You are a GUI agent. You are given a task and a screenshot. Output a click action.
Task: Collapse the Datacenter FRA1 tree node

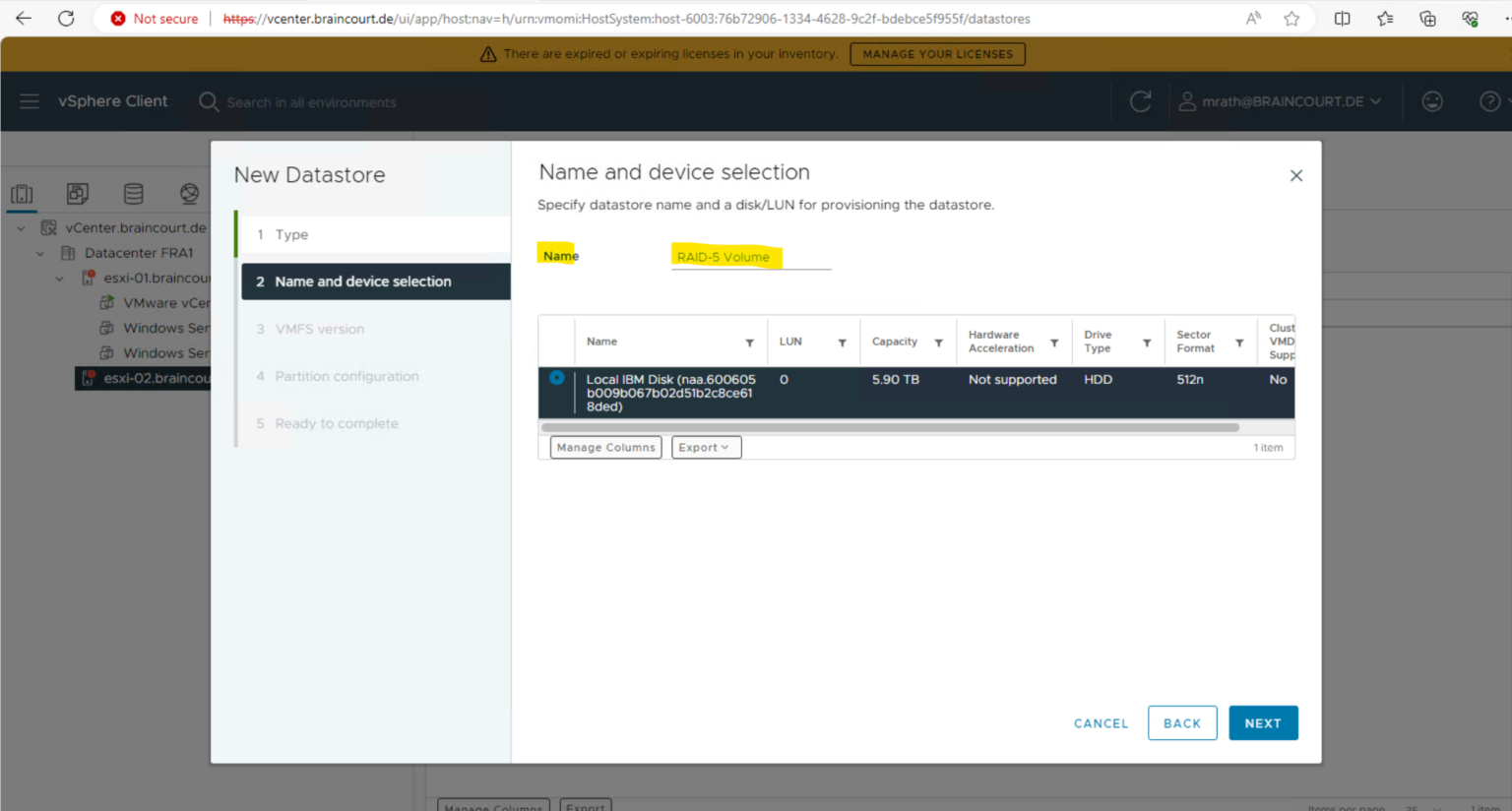pos(40,253)
